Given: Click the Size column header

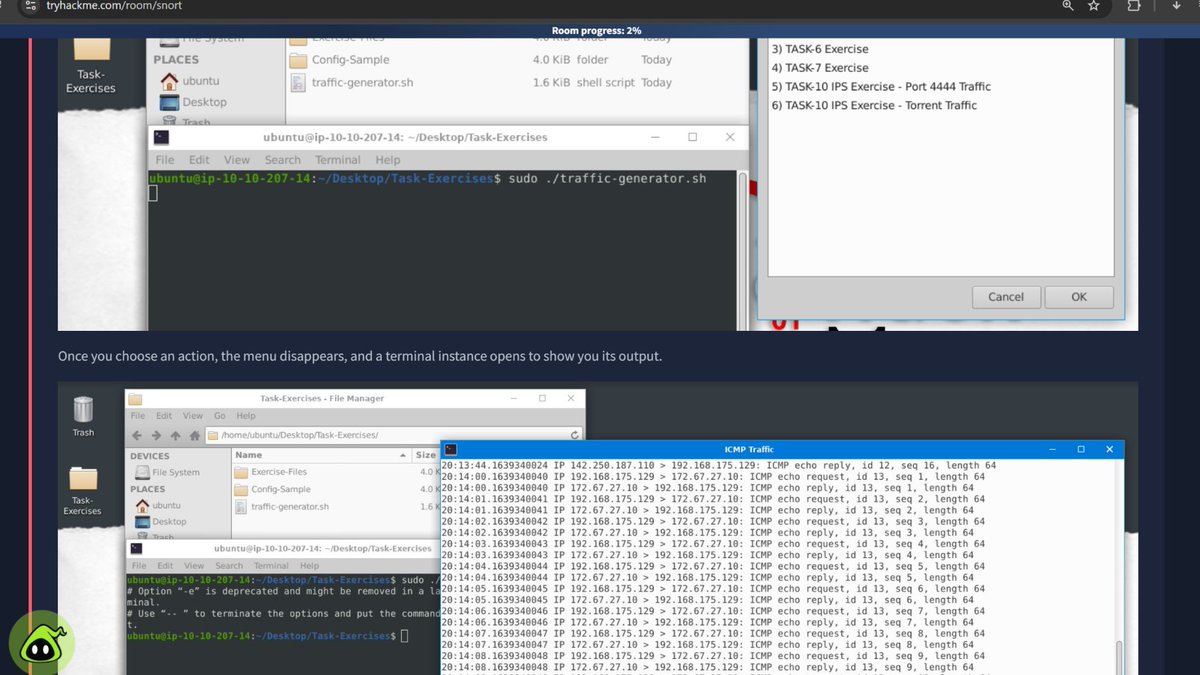Looking at the screenshot, I should point(425,455).
